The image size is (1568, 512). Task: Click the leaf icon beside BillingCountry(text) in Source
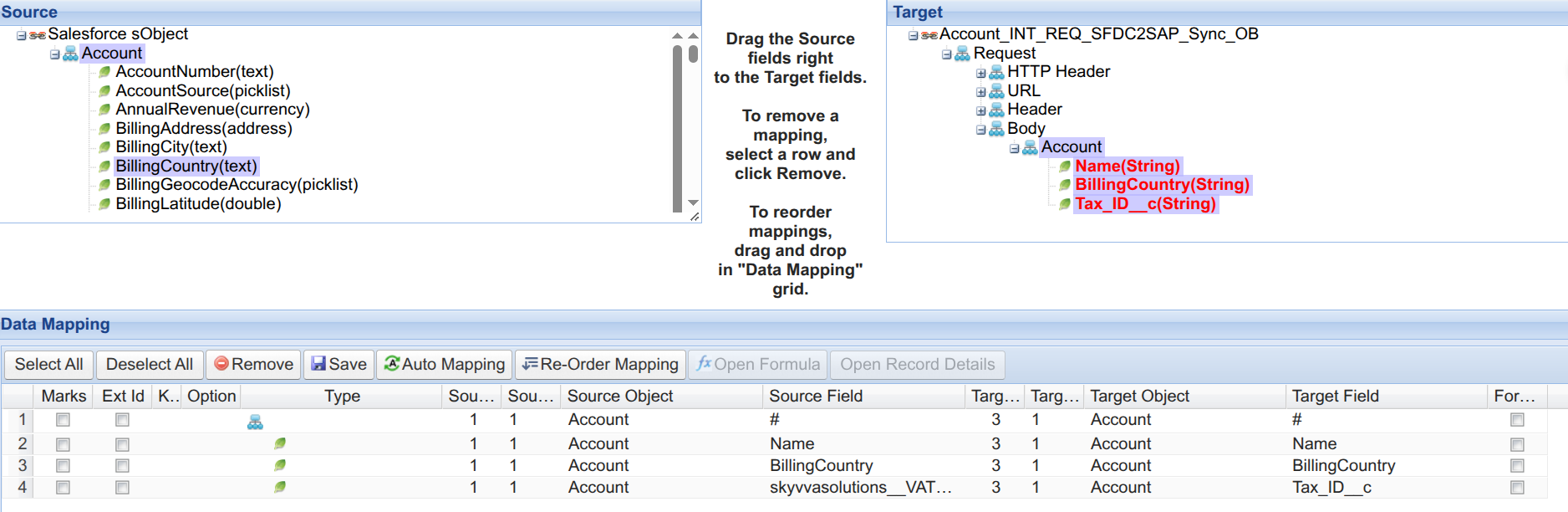click(x=104, y=166)
